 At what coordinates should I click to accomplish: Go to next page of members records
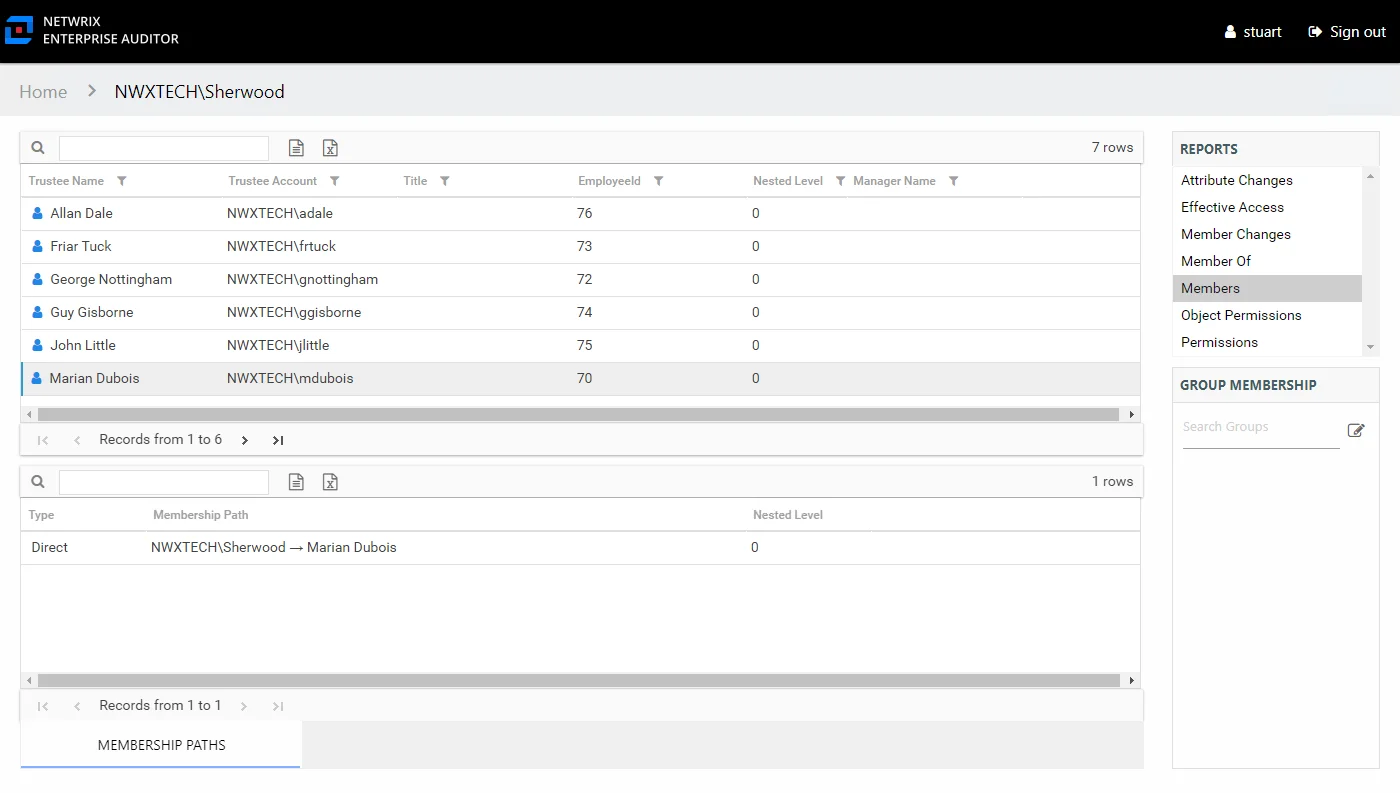coord(245,440)
